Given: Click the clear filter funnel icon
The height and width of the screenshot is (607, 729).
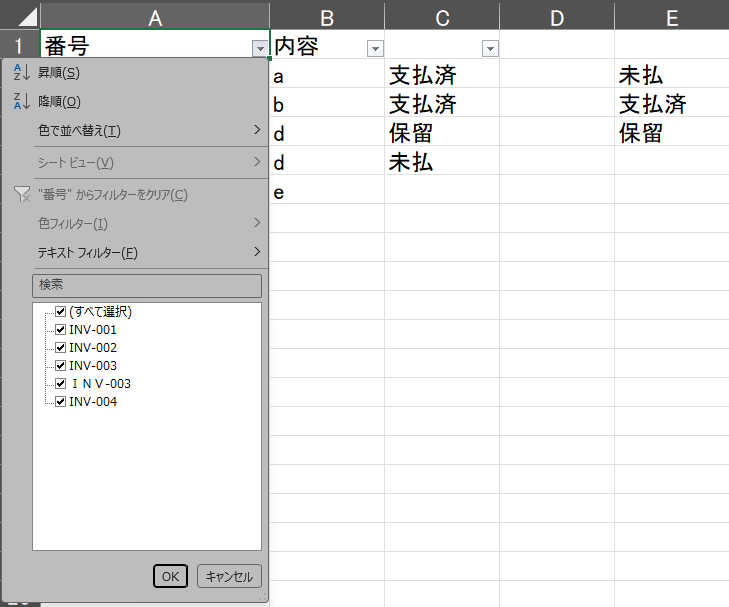Looking at the screenshot, I should (x=22, y=194).
